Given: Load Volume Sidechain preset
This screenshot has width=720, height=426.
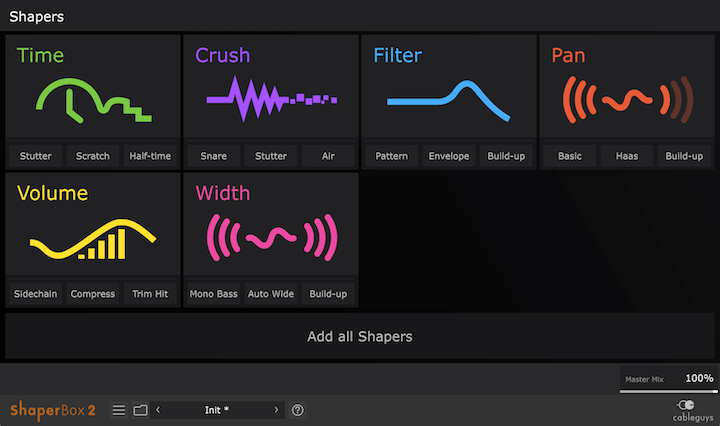Looking at the screenshot, I should 35,294.
